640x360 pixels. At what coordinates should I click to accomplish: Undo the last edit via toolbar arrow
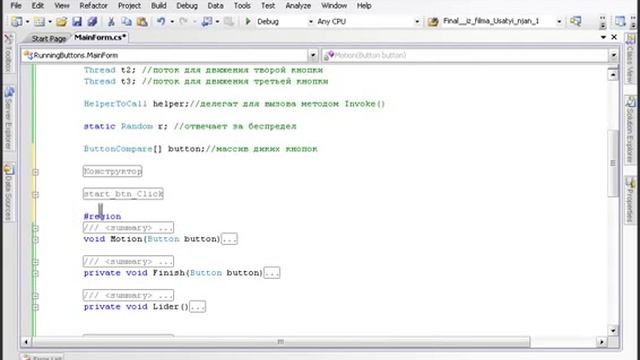[x=161, y=22]
